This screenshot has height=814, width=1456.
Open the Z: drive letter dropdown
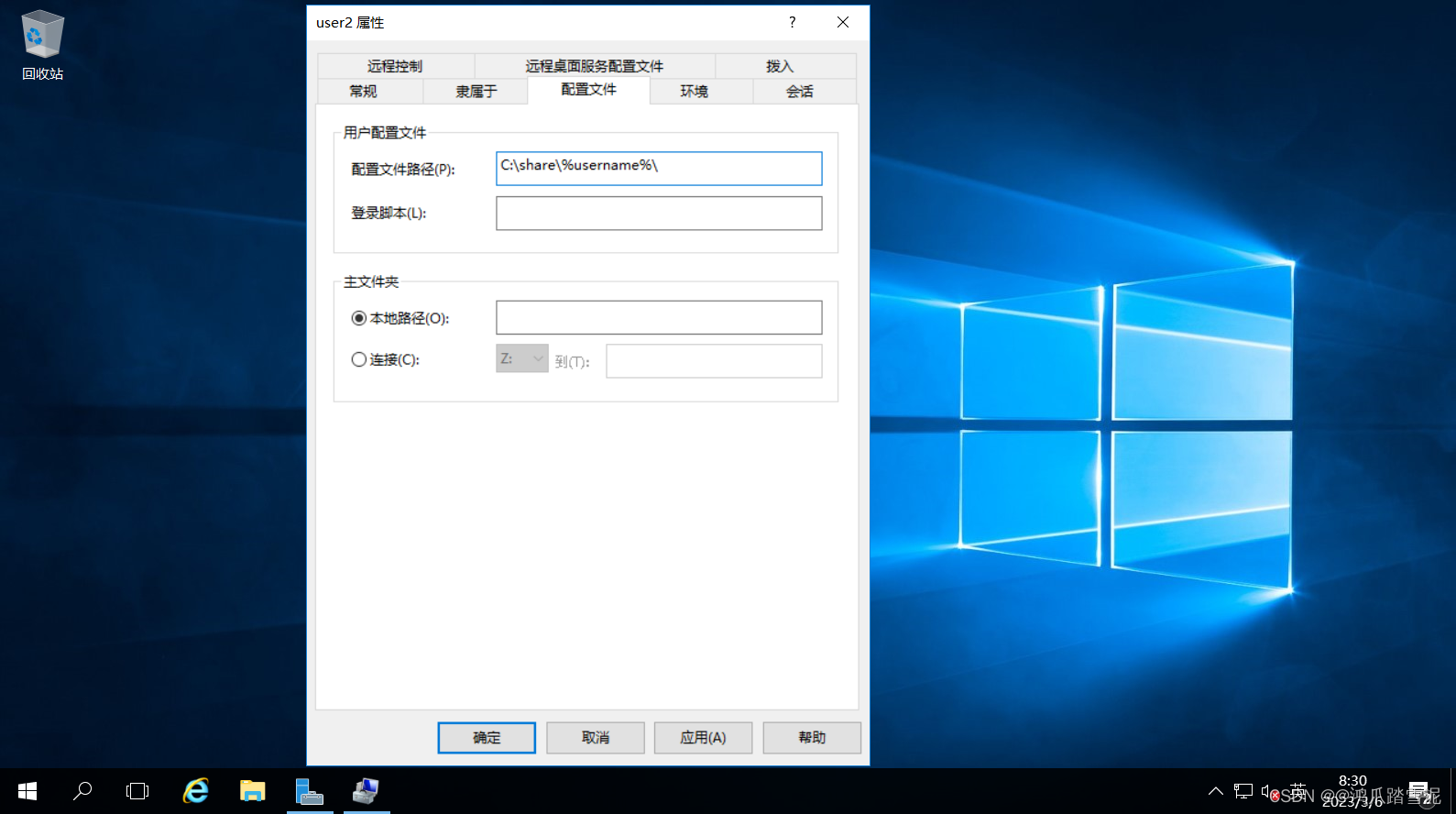pyautogui.click(x=522, y=358)
